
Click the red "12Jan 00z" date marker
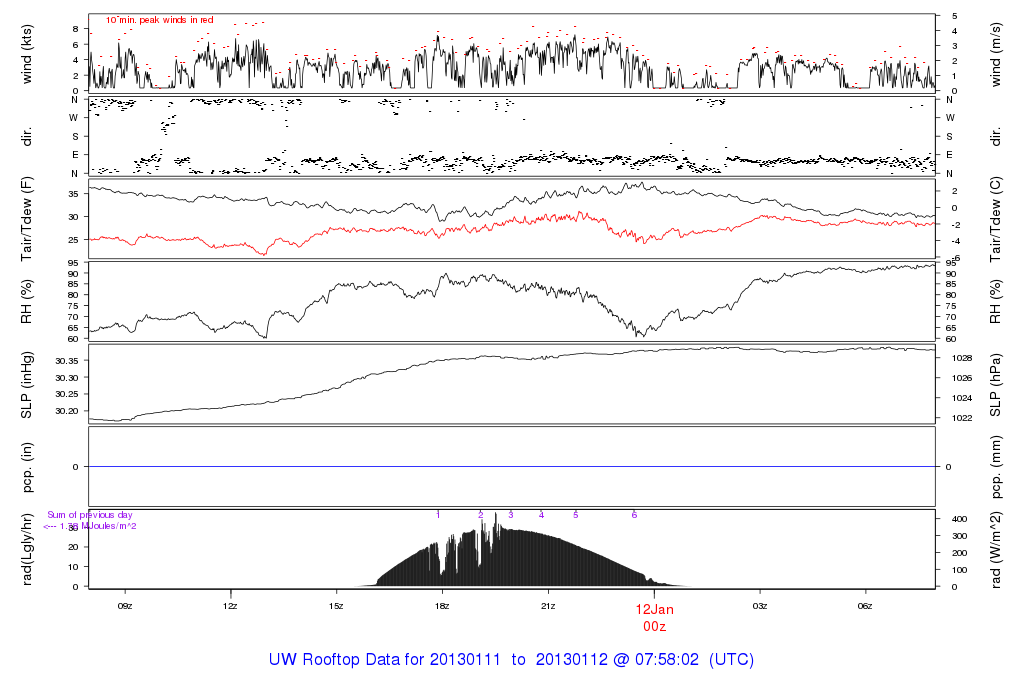(654, 615)
